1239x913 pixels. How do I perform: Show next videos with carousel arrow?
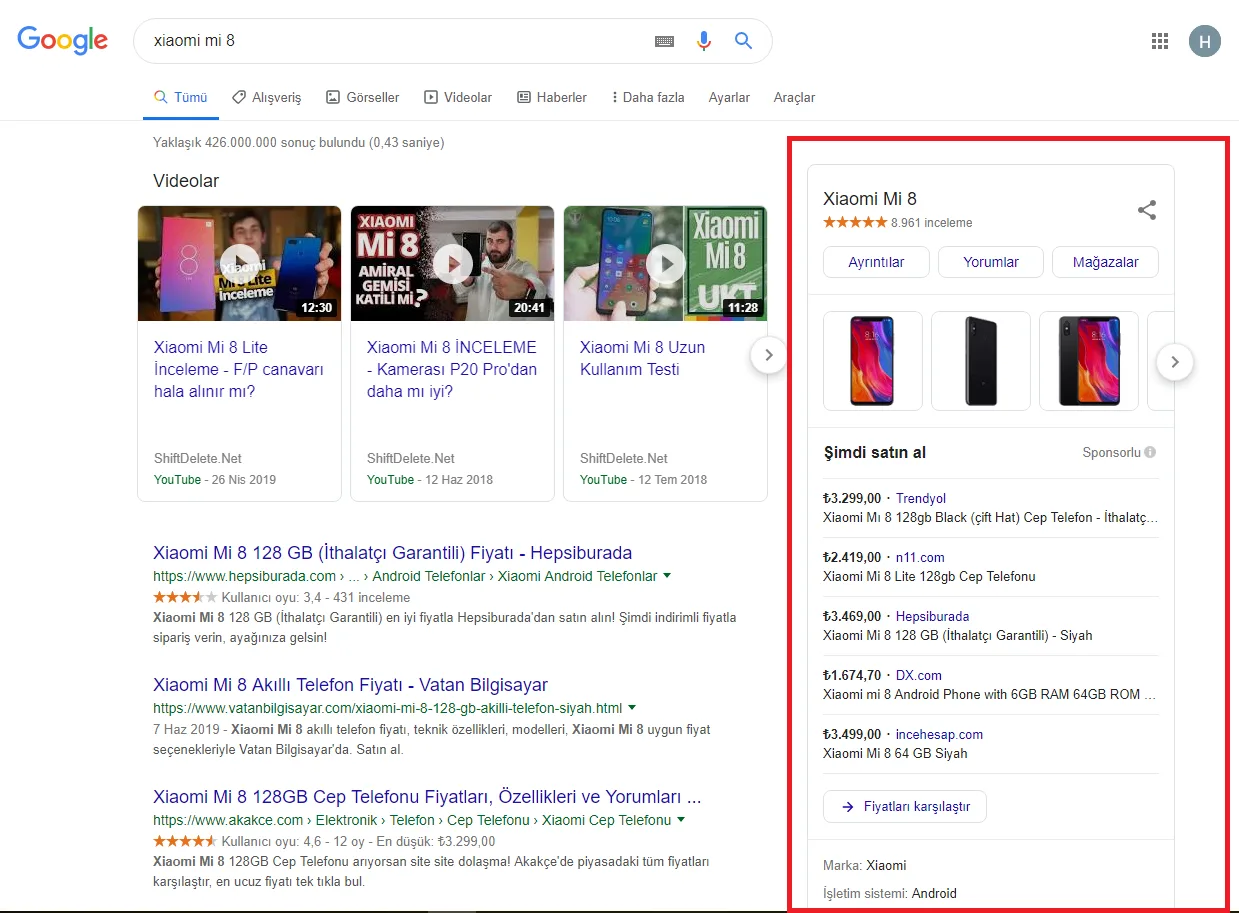coord(768,354)
